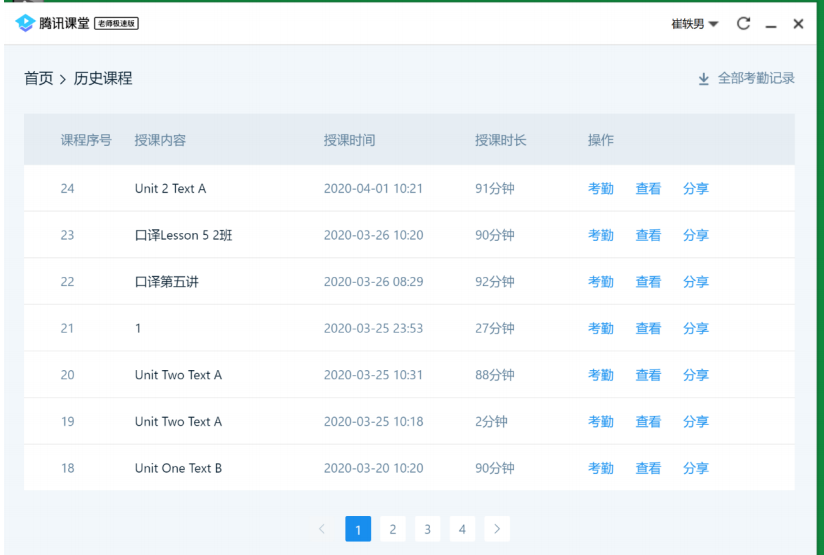This screenshot has width=824, height=555.
Task: Click 查看 for course 20 Unit Two Text A
Action: (648, 375)
